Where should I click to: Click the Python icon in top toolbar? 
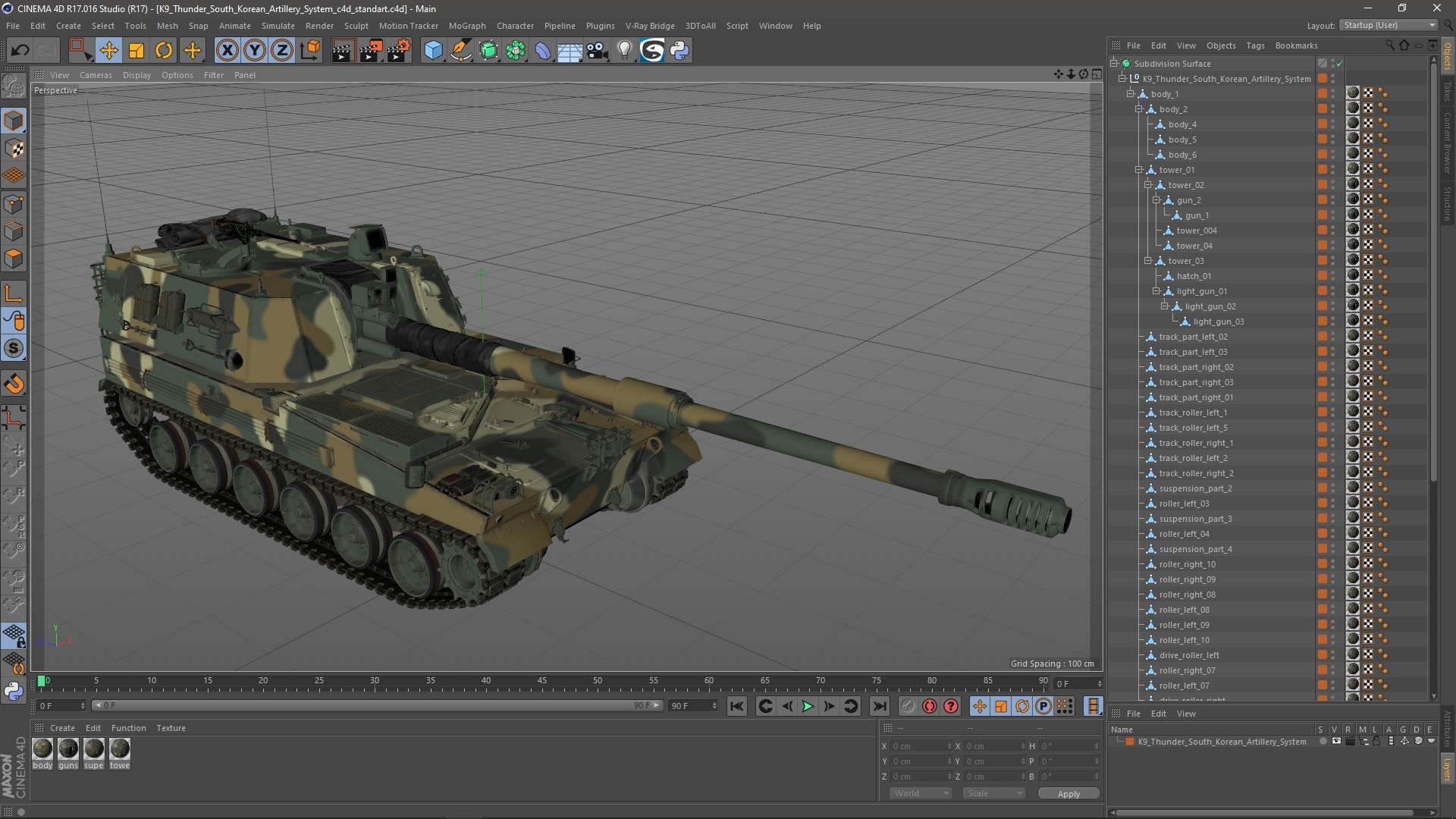click(679, 51)
